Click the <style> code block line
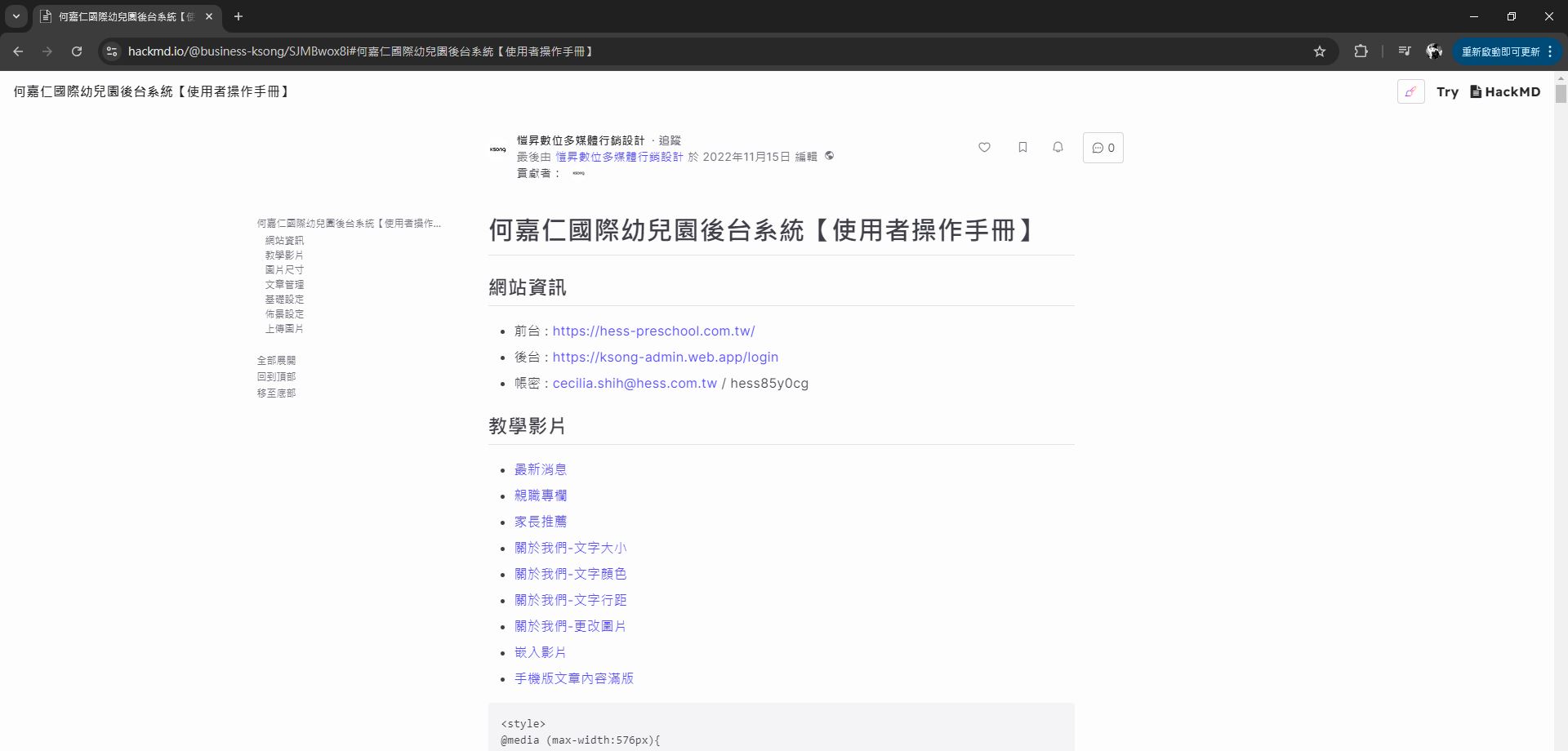 [x=523, y=724]
